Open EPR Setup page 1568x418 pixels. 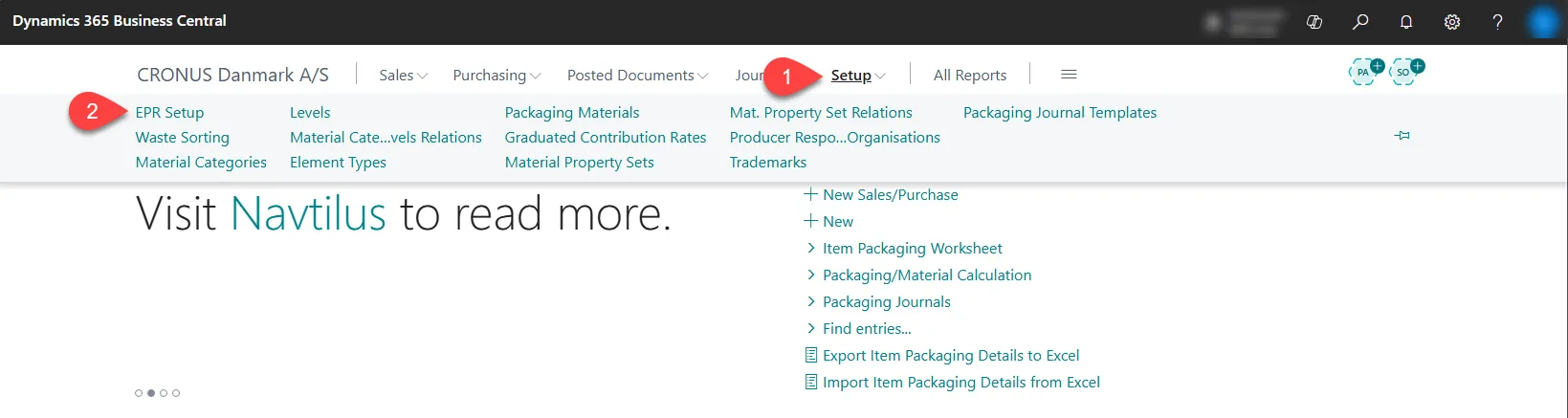[169, 112]
